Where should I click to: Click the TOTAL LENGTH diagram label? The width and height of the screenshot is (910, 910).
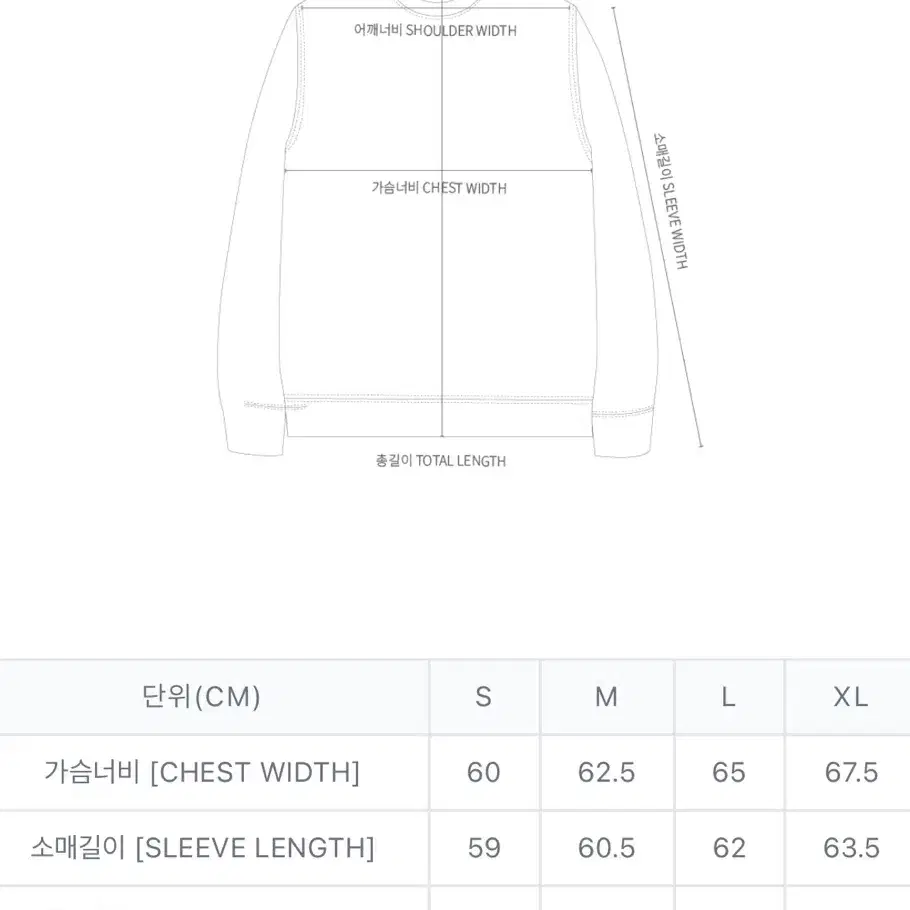[440, 461]
